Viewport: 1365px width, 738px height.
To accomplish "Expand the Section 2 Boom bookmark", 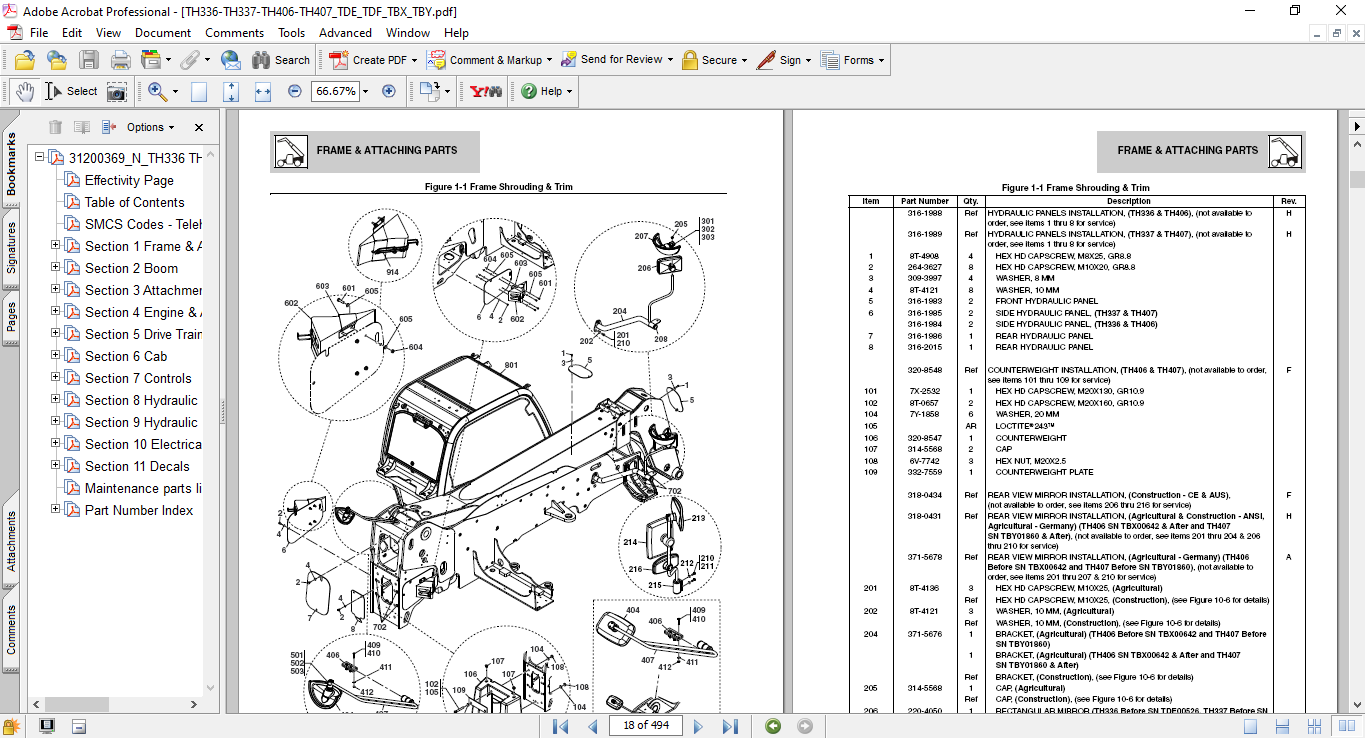I will pyautogui.click(x=56, y=268).
